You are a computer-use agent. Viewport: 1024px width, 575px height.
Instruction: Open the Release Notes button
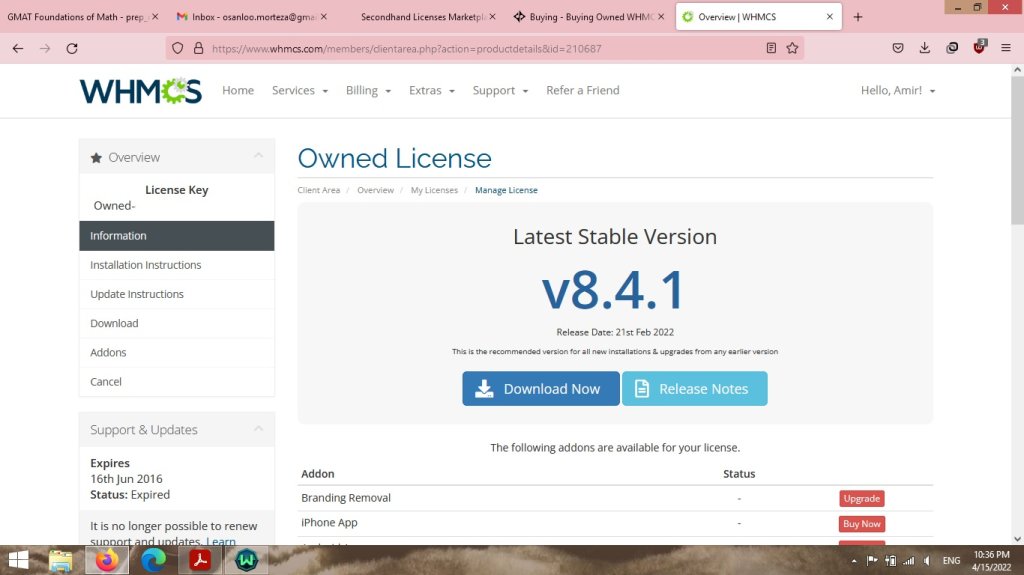(x=694, y=389)
